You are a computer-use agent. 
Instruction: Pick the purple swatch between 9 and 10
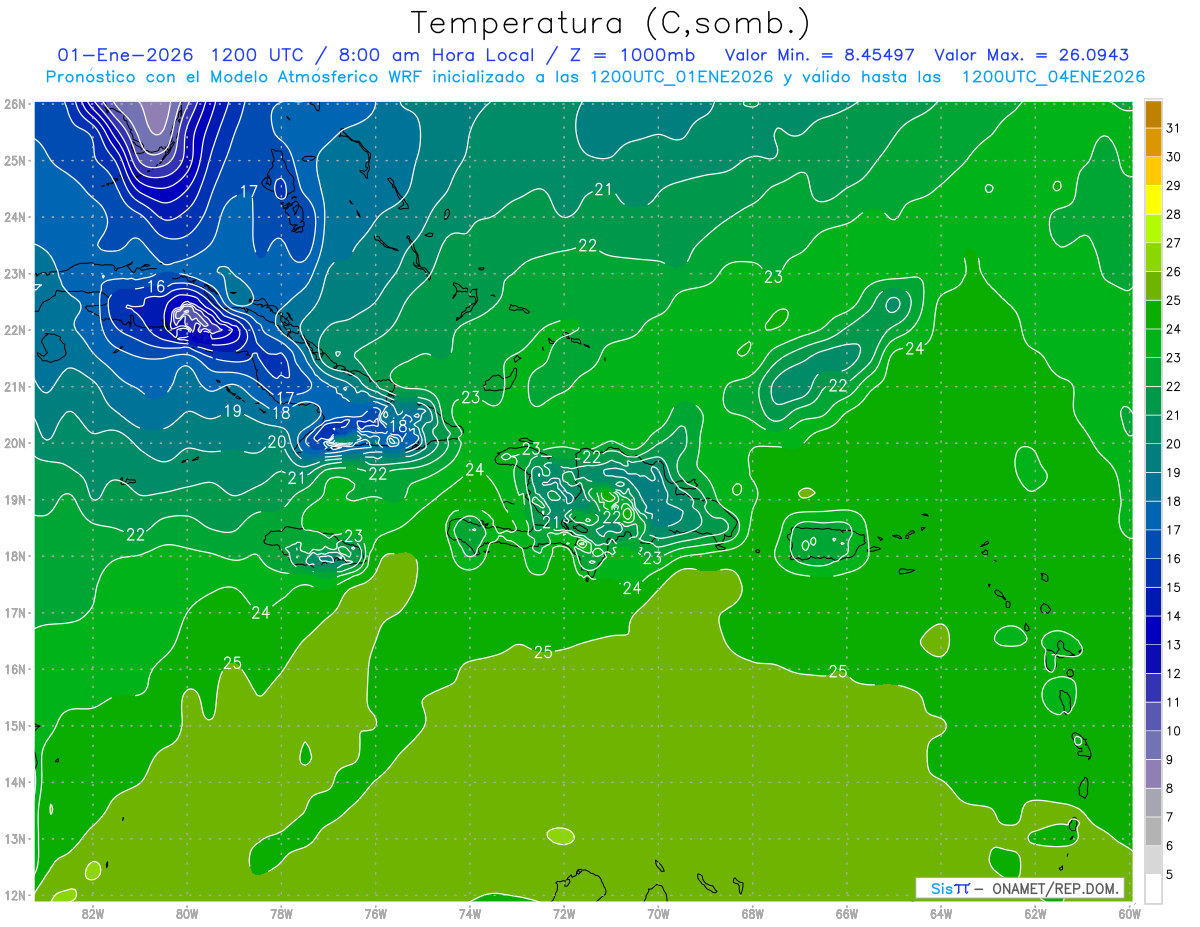pyautogui.click(x=1153, y=745)
